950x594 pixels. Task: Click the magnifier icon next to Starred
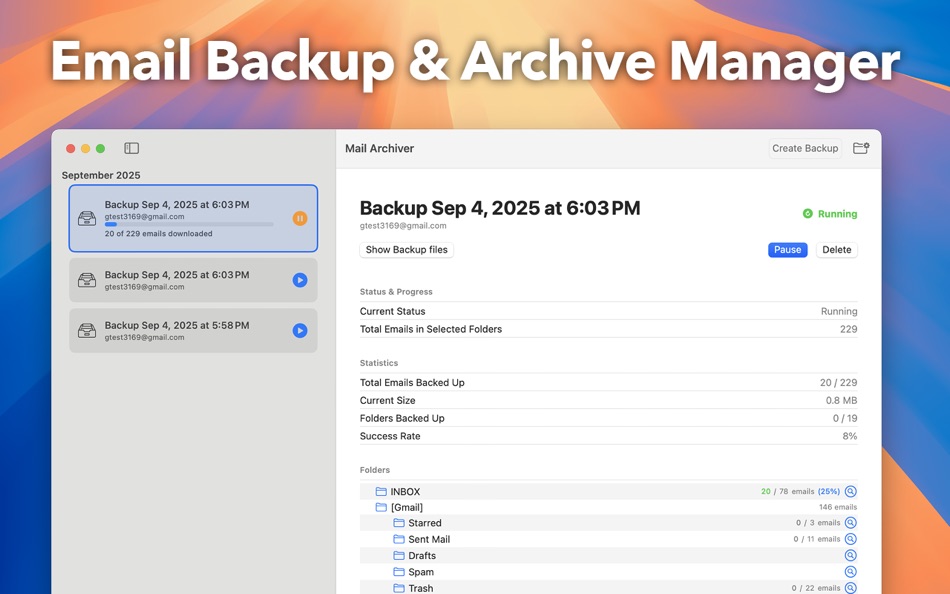[x=851, y=522]
